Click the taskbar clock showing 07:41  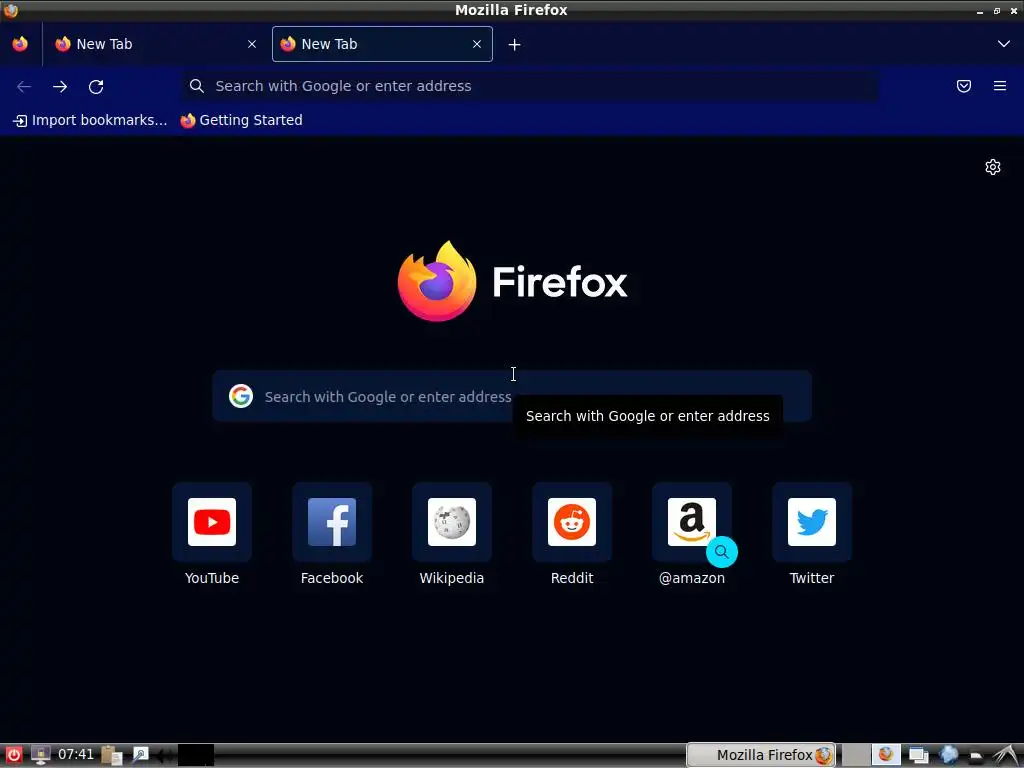(76, 754)
